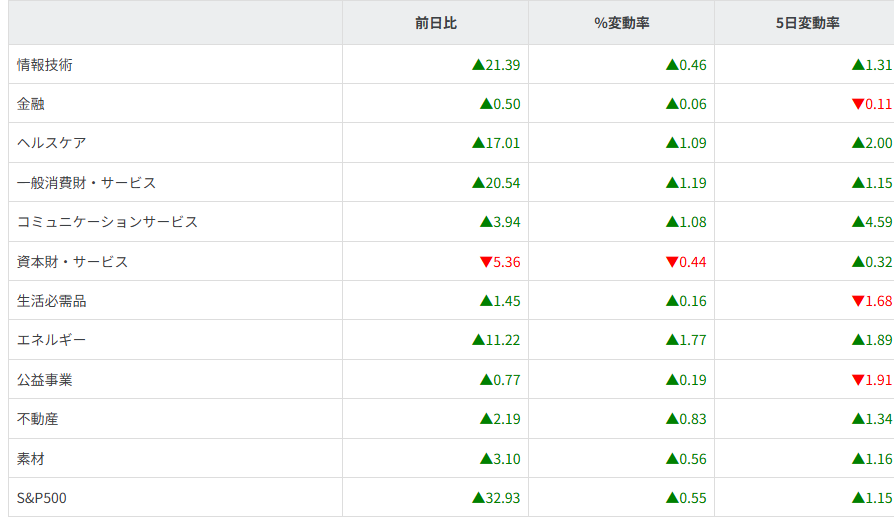Select the エネルギー sector name
This screenshot has width=894, height=532.
(x=52, y=340)
